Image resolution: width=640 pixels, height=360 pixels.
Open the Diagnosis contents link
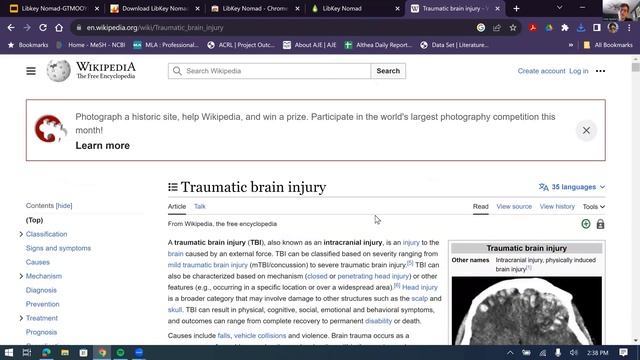coord(41,290)
